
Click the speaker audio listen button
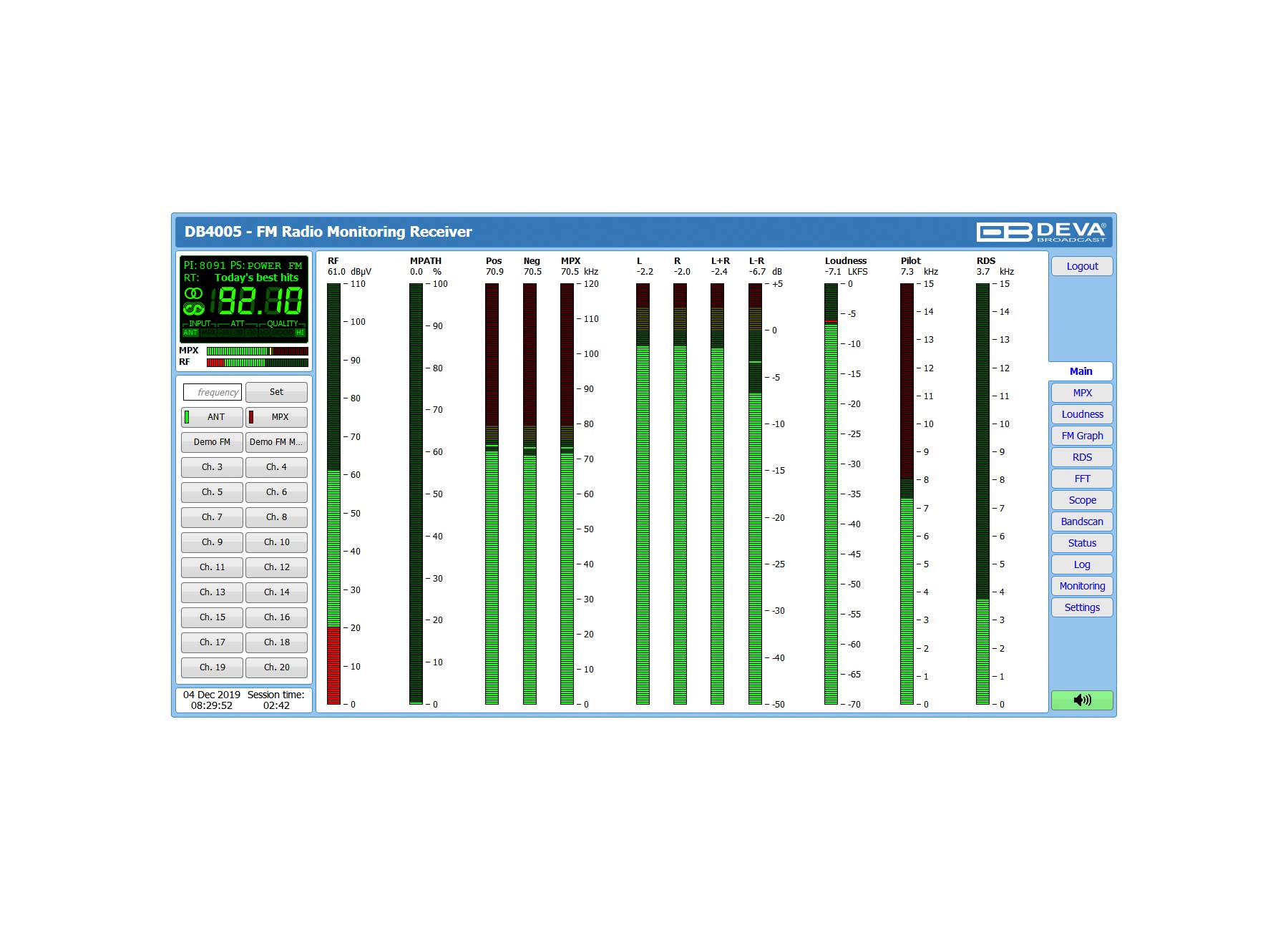1082,700
